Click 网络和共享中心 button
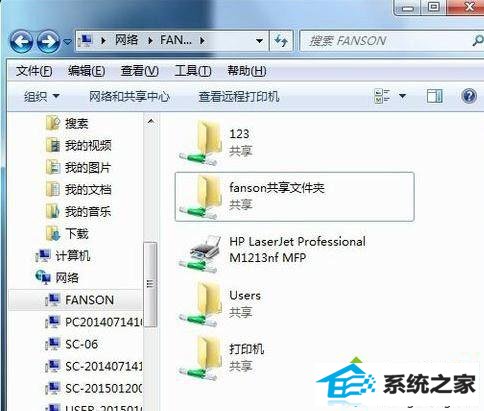 [x=129, y=97]
